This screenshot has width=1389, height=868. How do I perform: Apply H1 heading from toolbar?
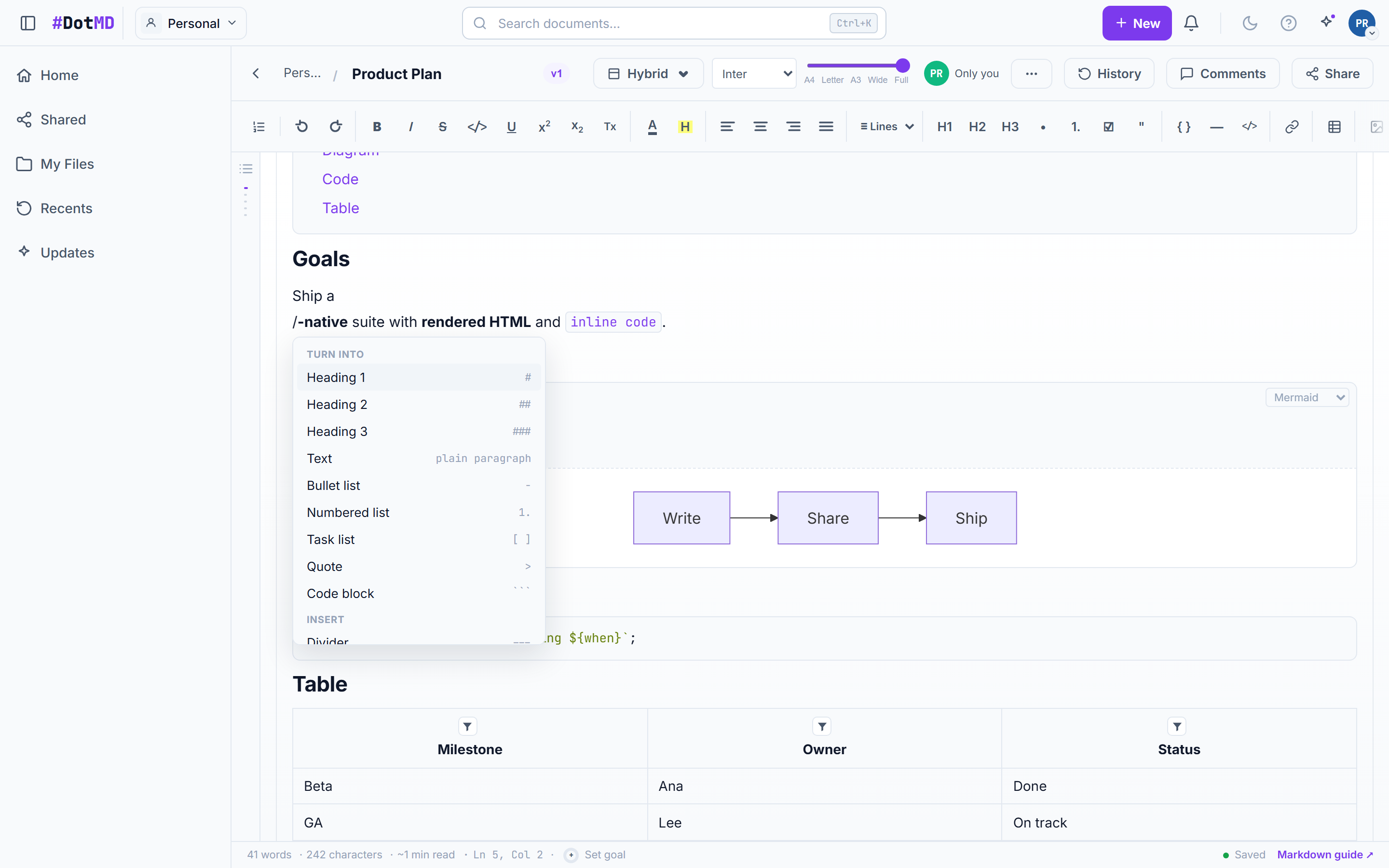click(x=945, y=126)
